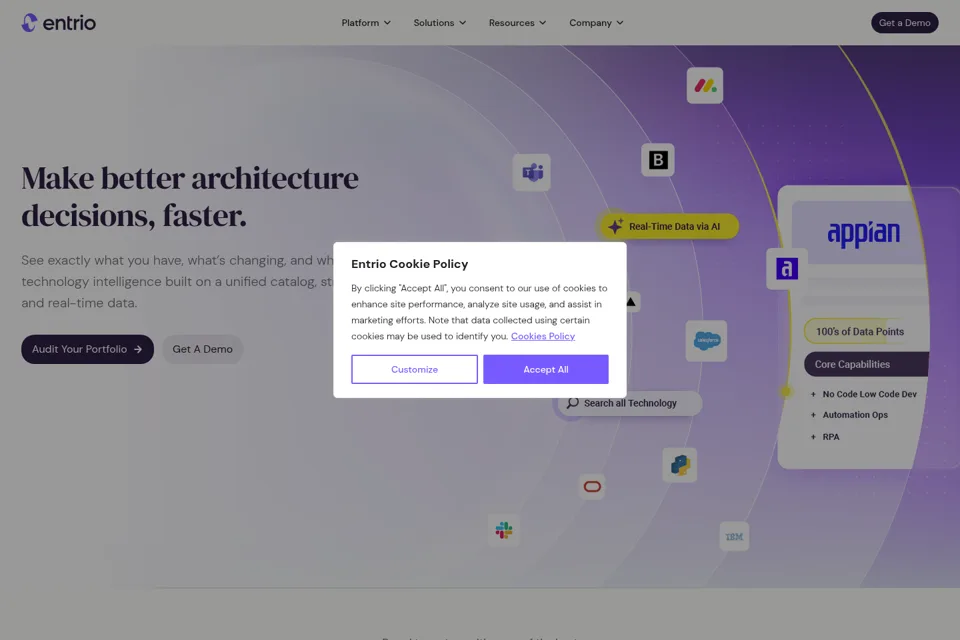Click the Microsoft Teams icon
The width and height of the screenshot is (960, 640).
coord(531,172)
